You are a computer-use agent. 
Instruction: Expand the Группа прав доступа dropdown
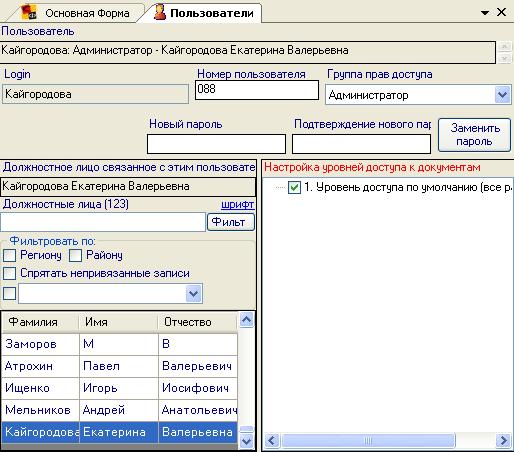pyautogui.click(x=503, y=95)
